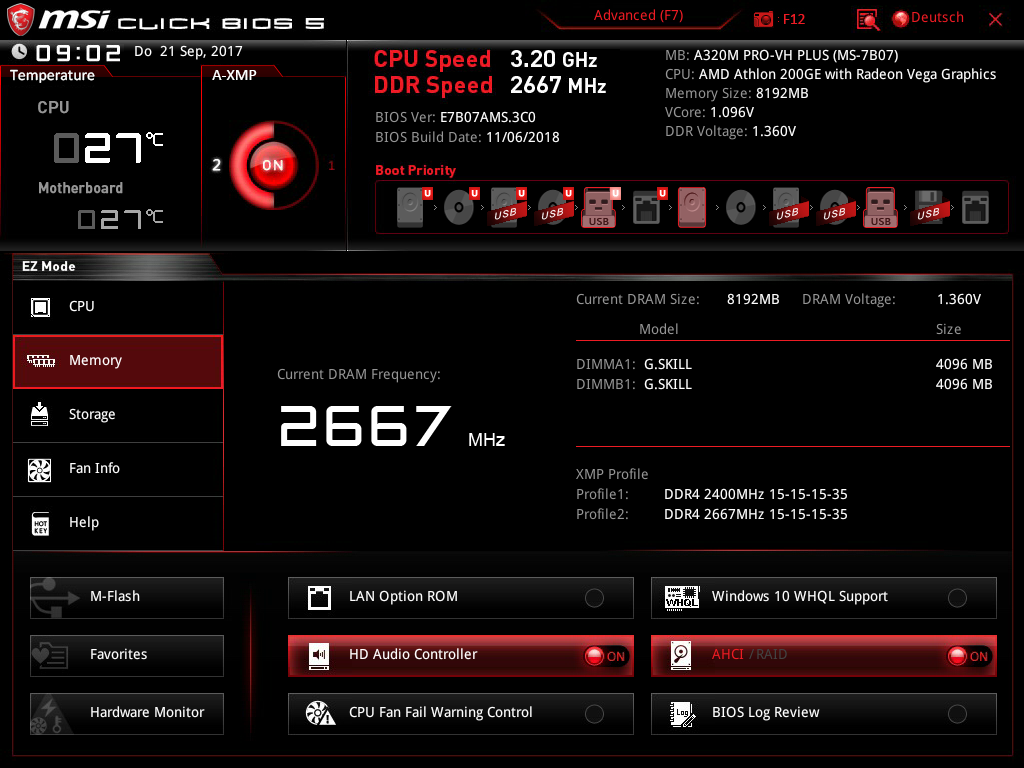Select the UEFI USB hard disk boot icon
This screenshot has height=768, width=1024.
coord(507,208)
